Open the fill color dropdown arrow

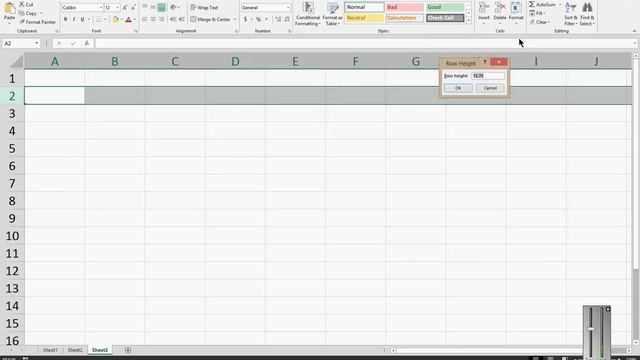click(x=122, y=19)
